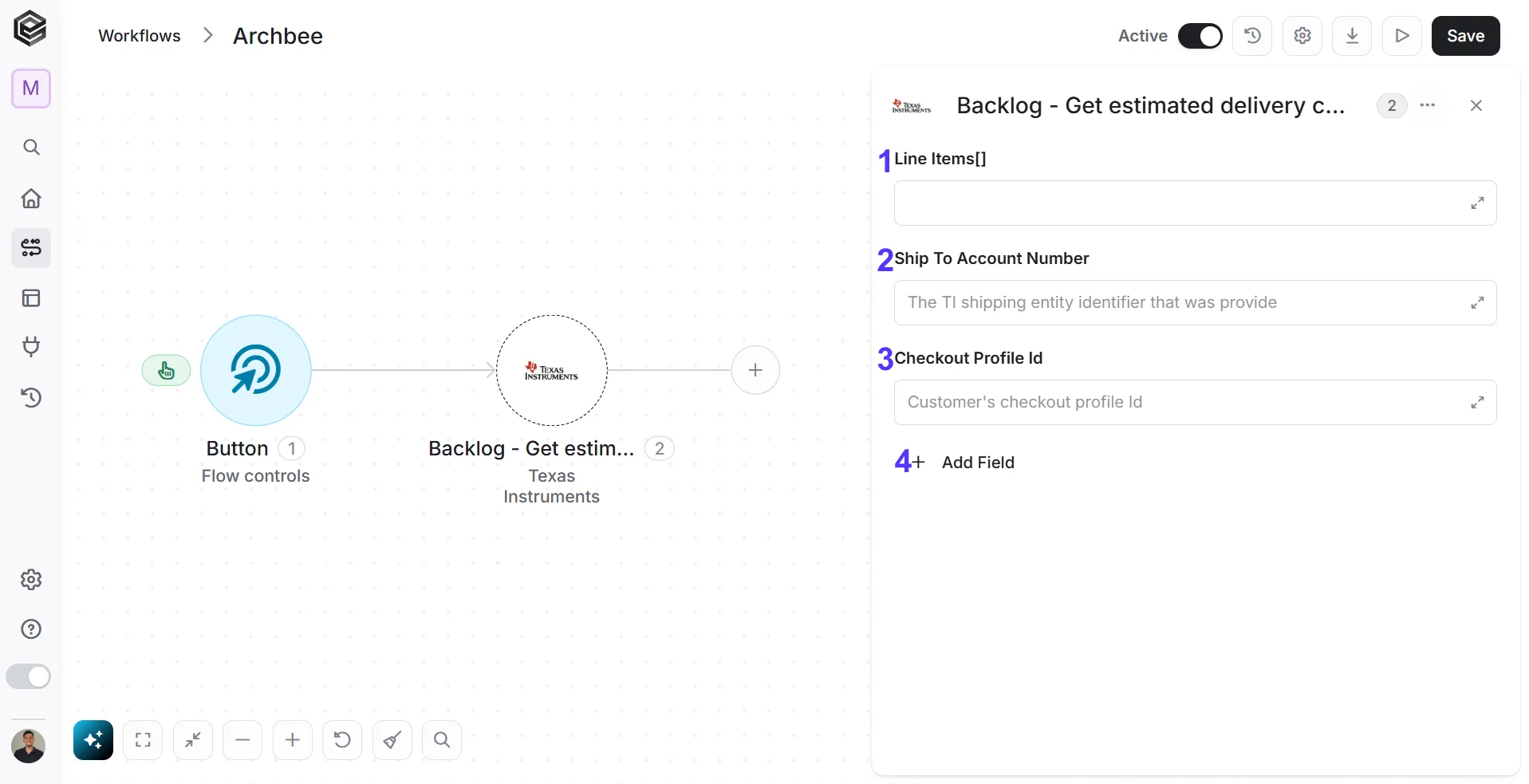Expand the Checkout Profile Id field
1529x784 pixels.
pos(1477,403)
